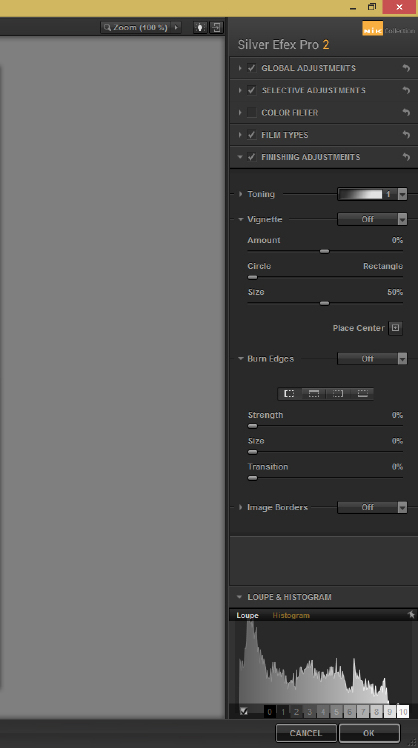
Task: Reset Color Filter with its arrow icon
Action: pos(406,113)
